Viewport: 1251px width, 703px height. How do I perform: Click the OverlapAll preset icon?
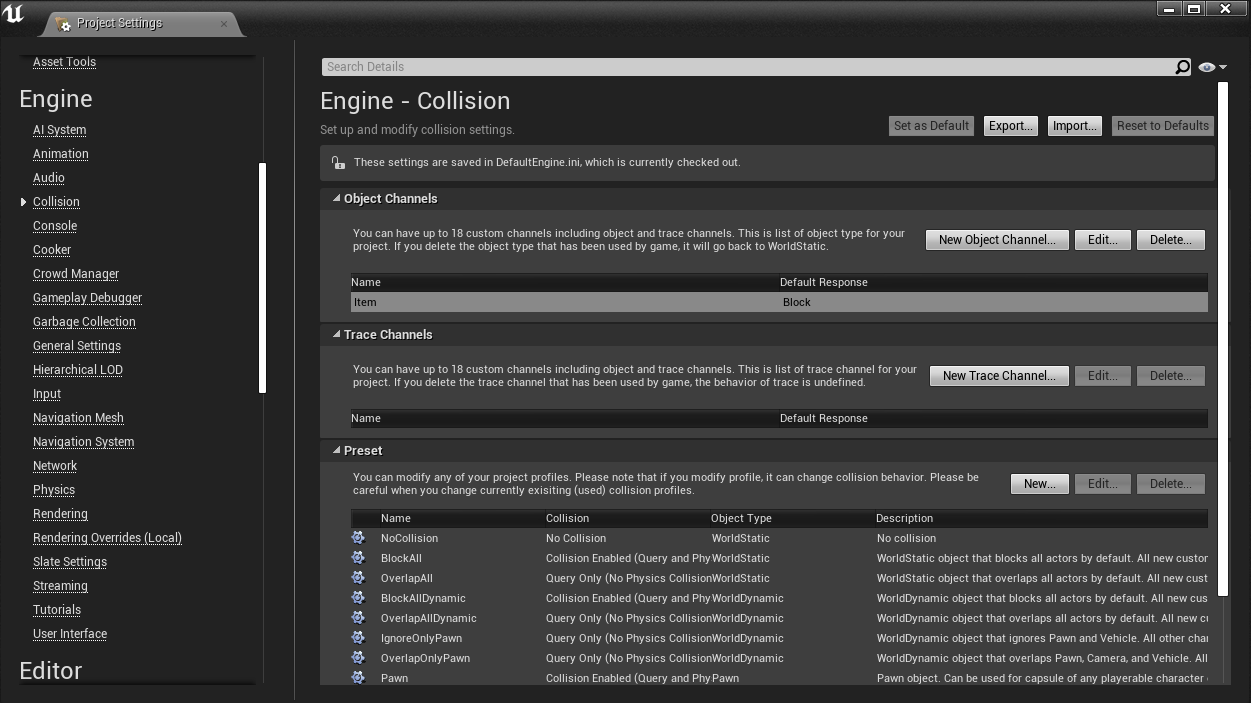[358, 578]
